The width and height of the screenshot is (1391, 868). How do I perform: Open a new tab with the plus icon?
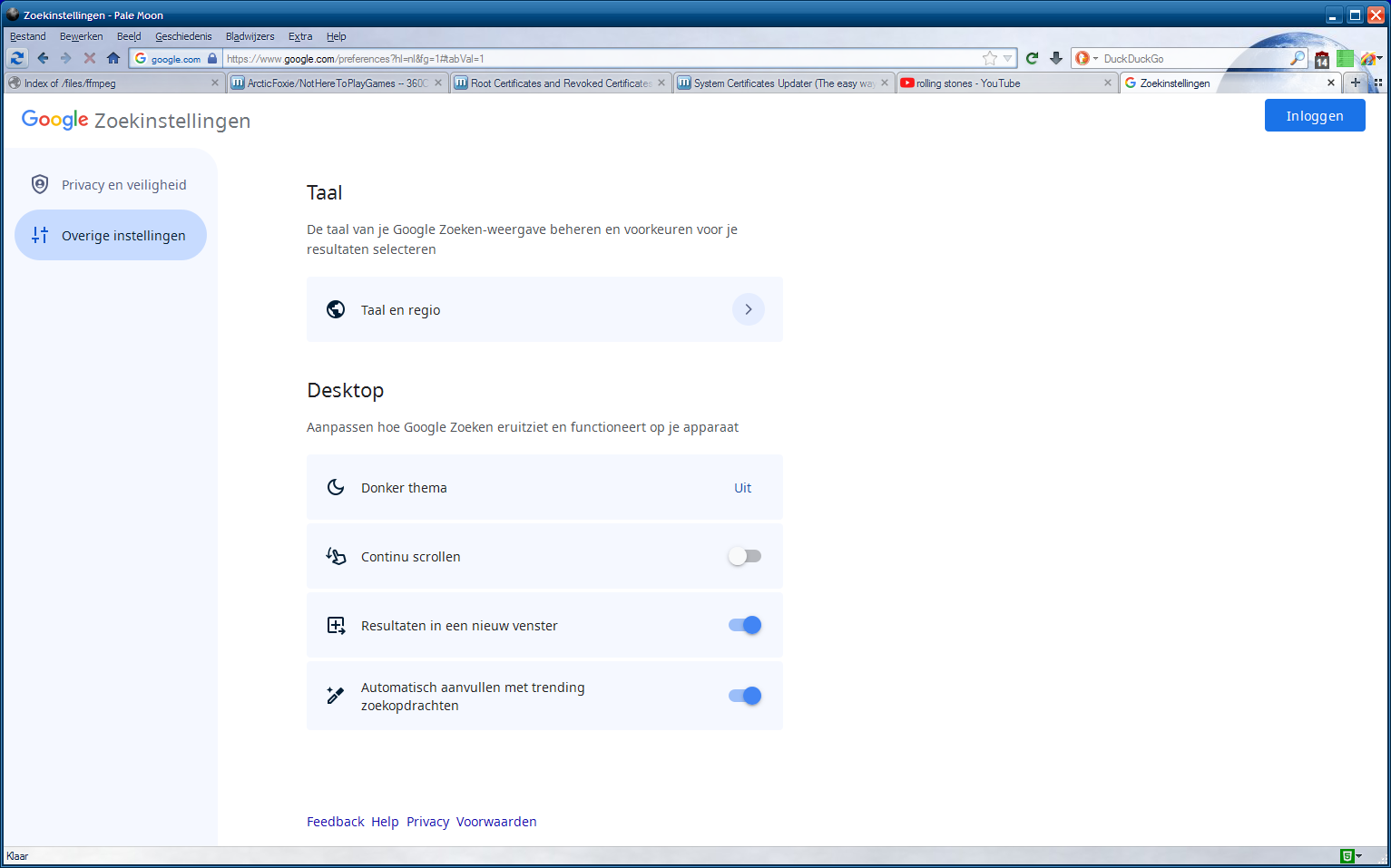[x=1356, y=83]
